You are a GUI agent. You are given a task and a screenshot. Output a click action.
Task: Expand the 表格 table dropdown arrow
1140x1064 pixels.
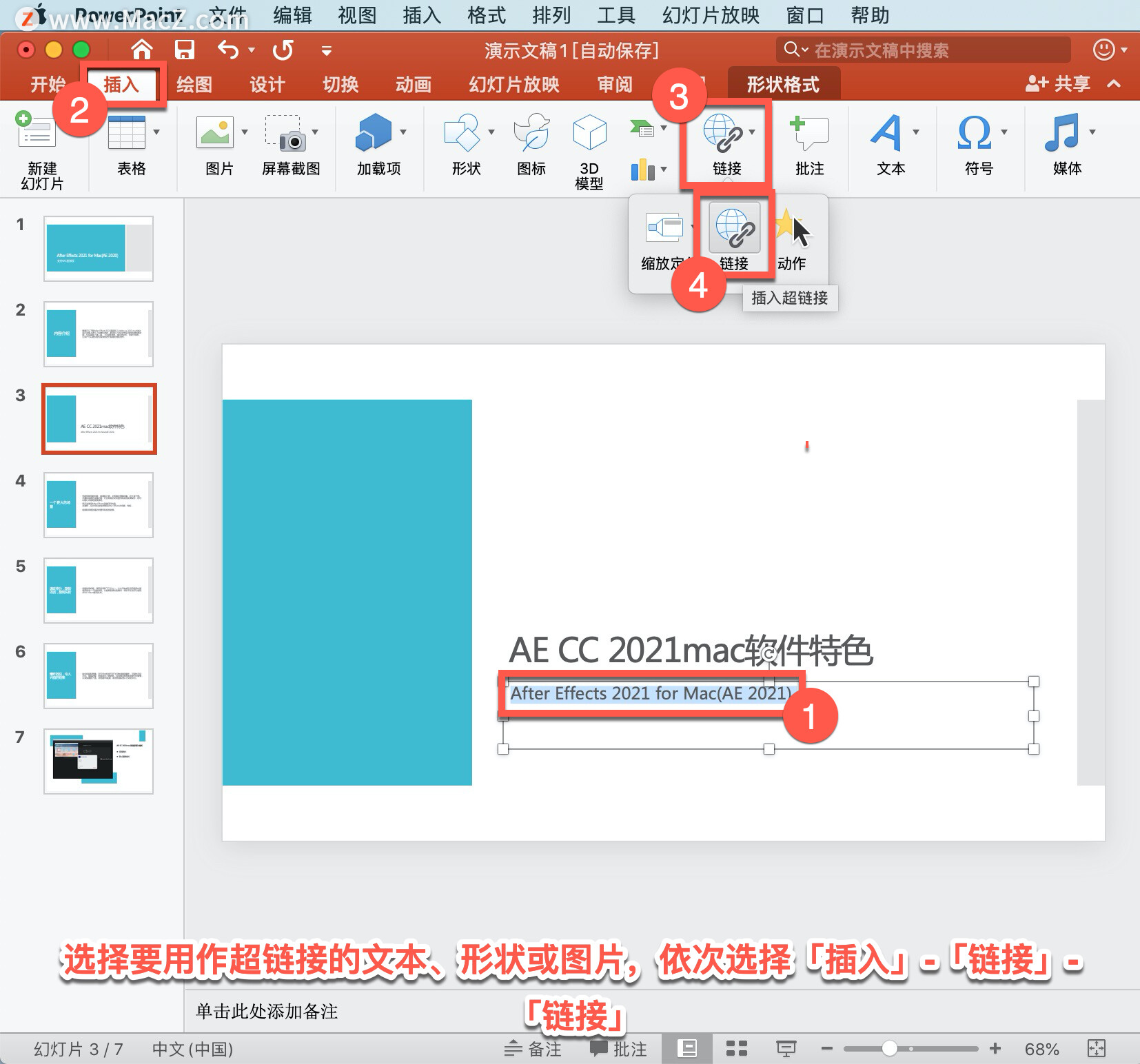click(156, 132)
